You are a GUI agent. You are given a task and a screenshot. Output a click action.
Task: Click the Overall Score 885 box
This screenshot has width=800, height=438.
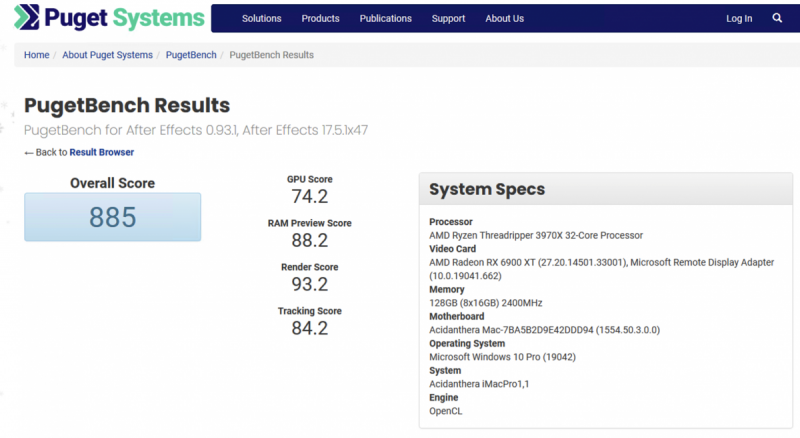113,217
